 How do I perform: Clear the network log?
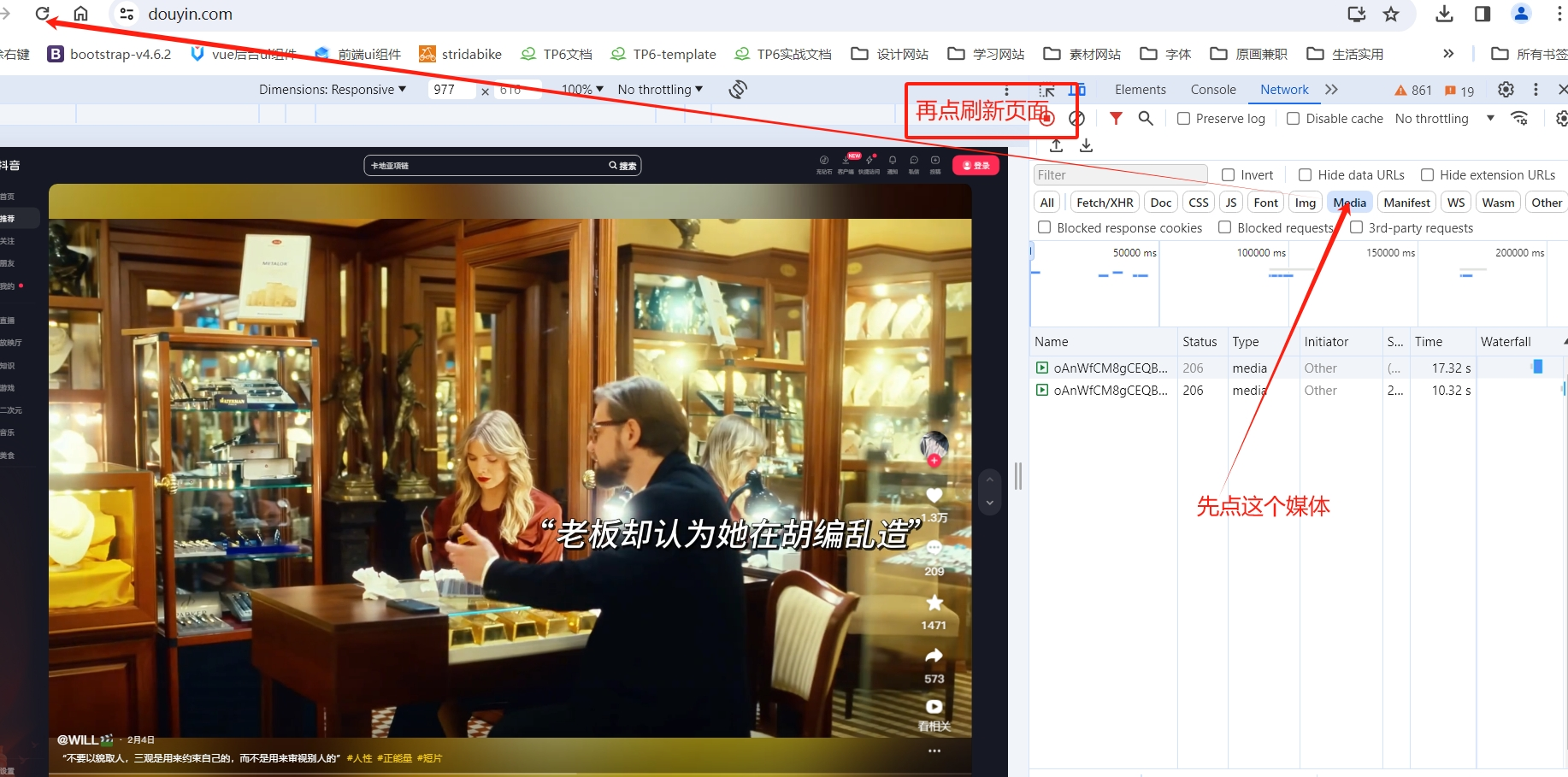[x=1077, y=119]
